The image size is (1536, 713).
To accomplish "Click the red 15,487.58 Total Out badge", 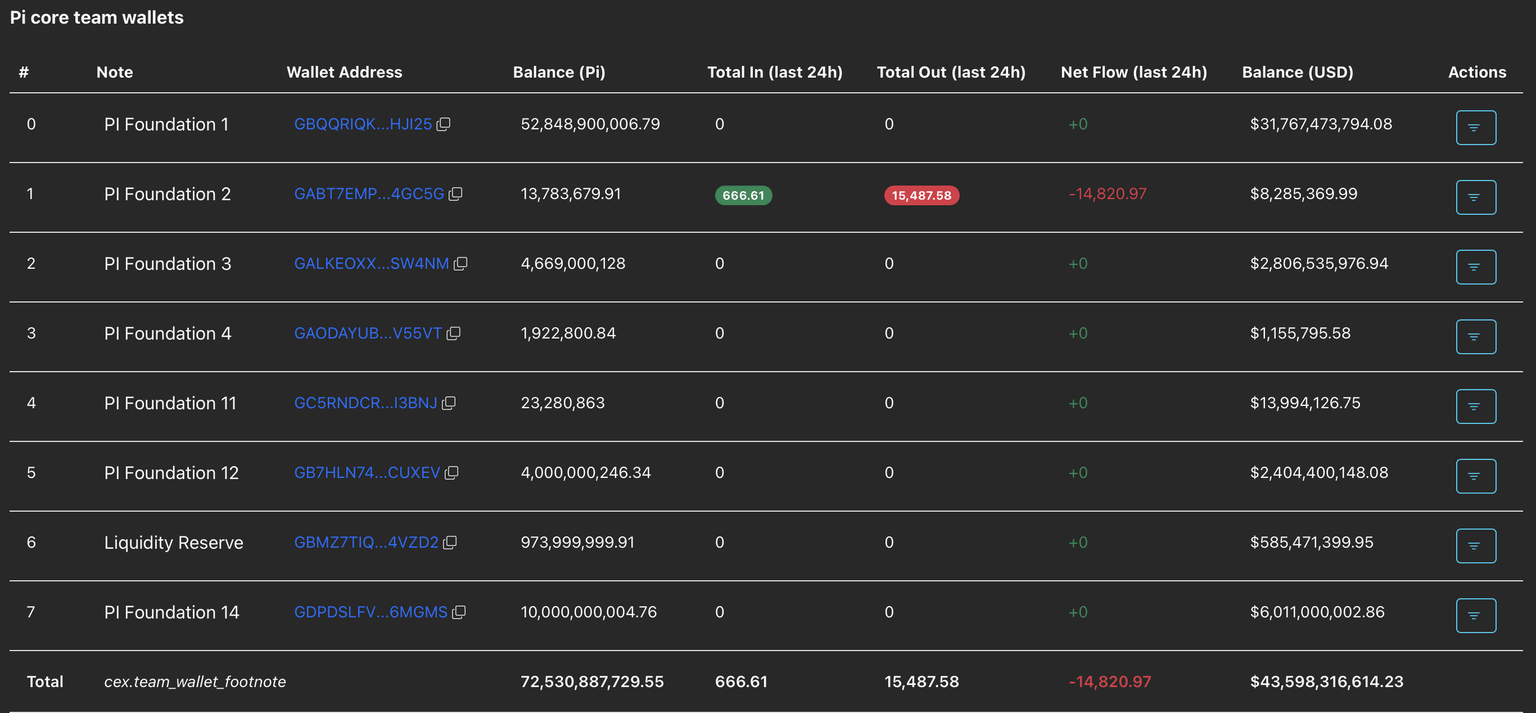I will 921,195.
